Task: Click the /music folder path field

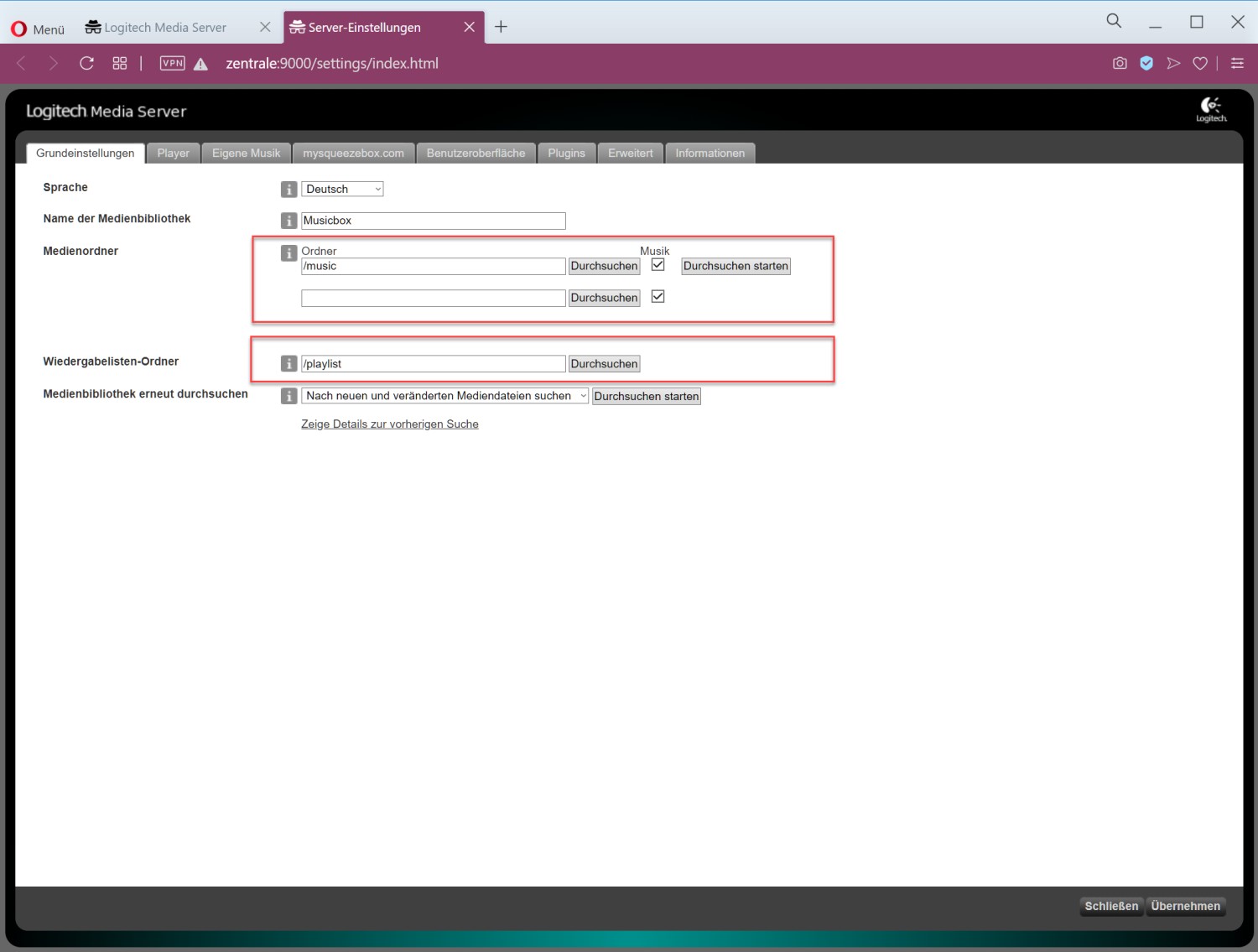Action: point(434,267)
